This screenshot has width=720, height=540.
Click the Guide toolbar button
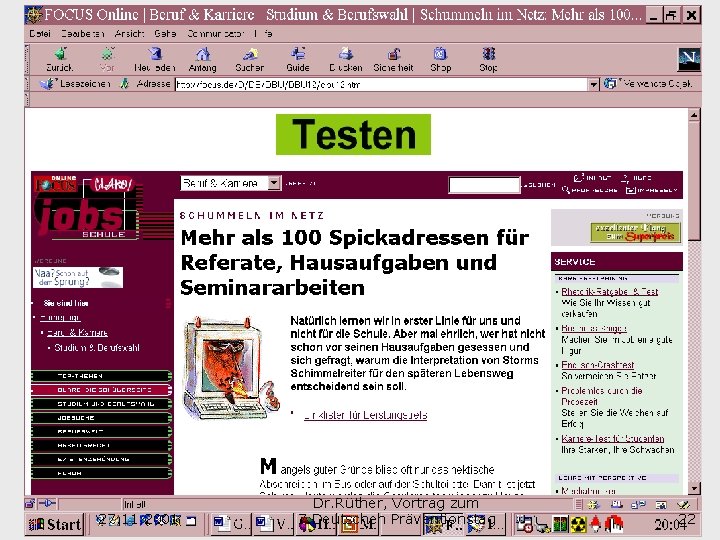click(x=298, y=60)
